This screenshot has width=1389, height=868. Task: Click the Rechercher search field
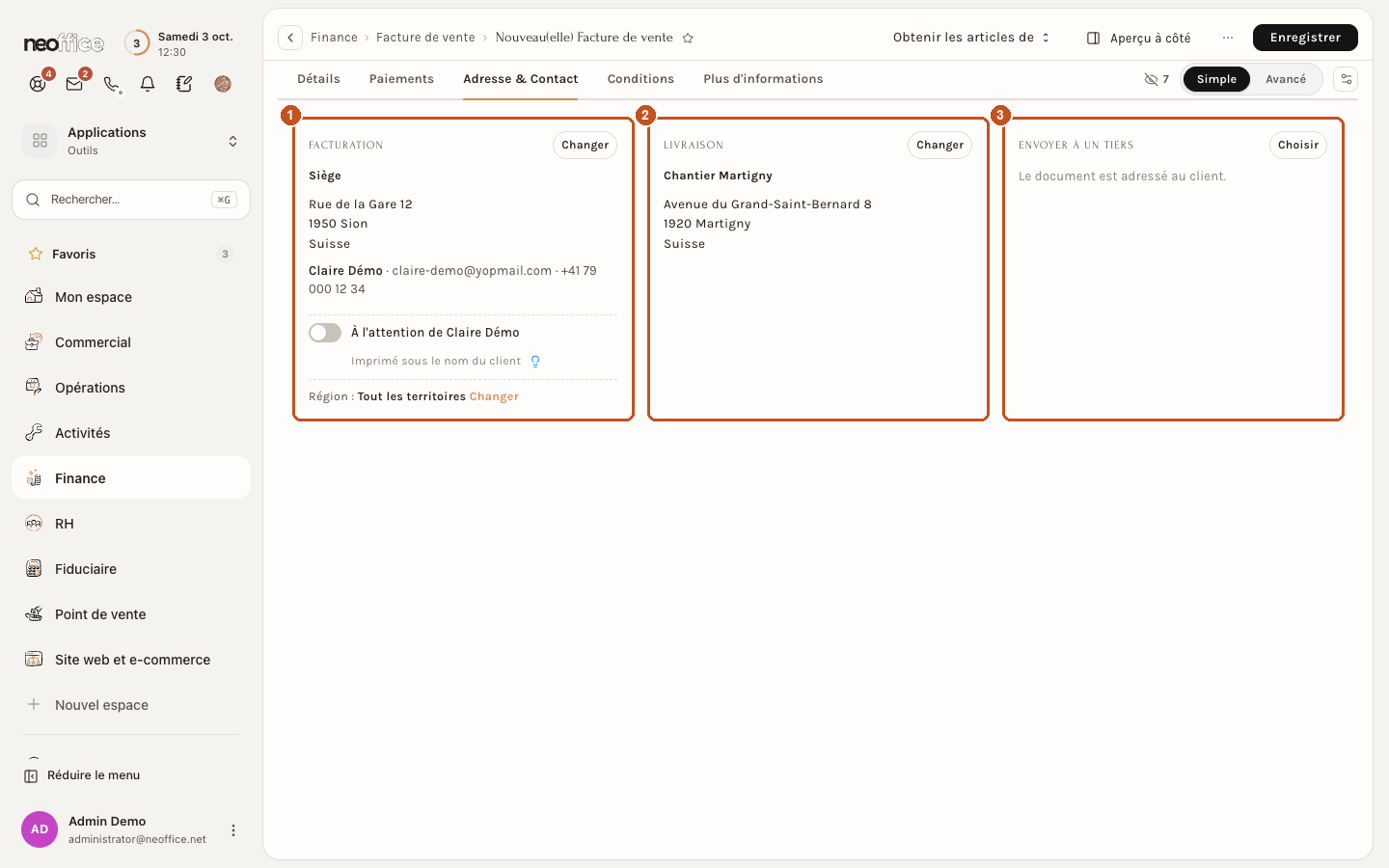pyautogui.click(x=131, y=200)
